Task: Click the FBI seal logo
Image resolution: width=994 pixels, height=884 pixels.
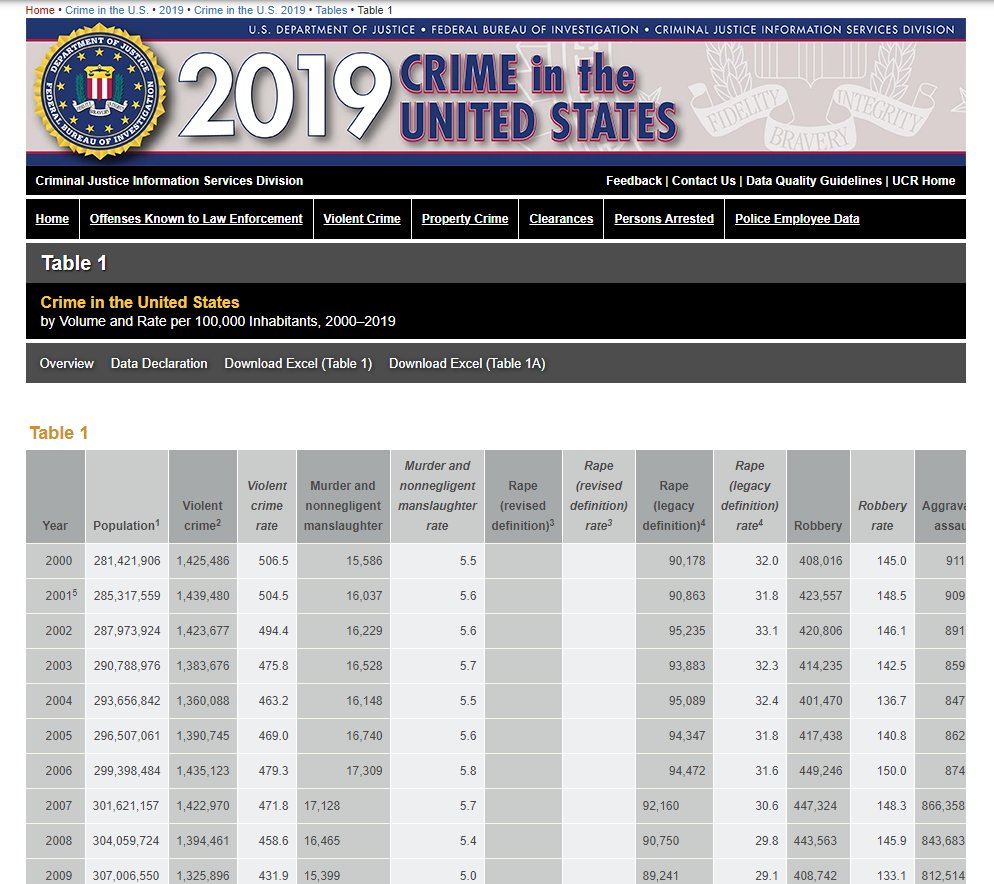Action: 100,91
